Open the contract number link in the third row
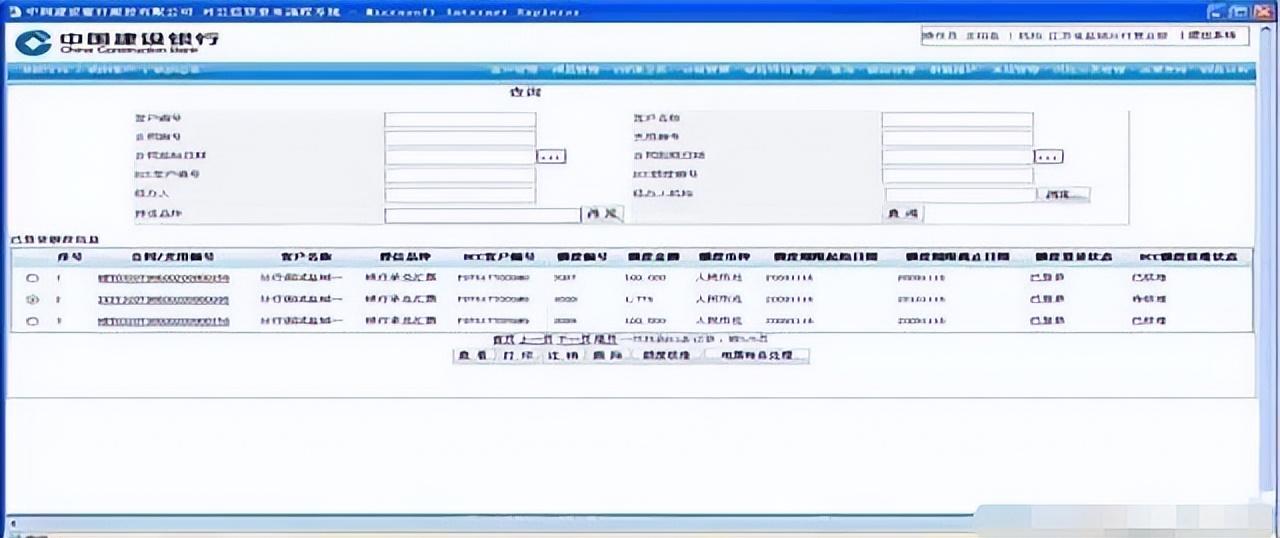Viewport: 1280px width, 538px height. pyautogui.click(x=163, y=321)
